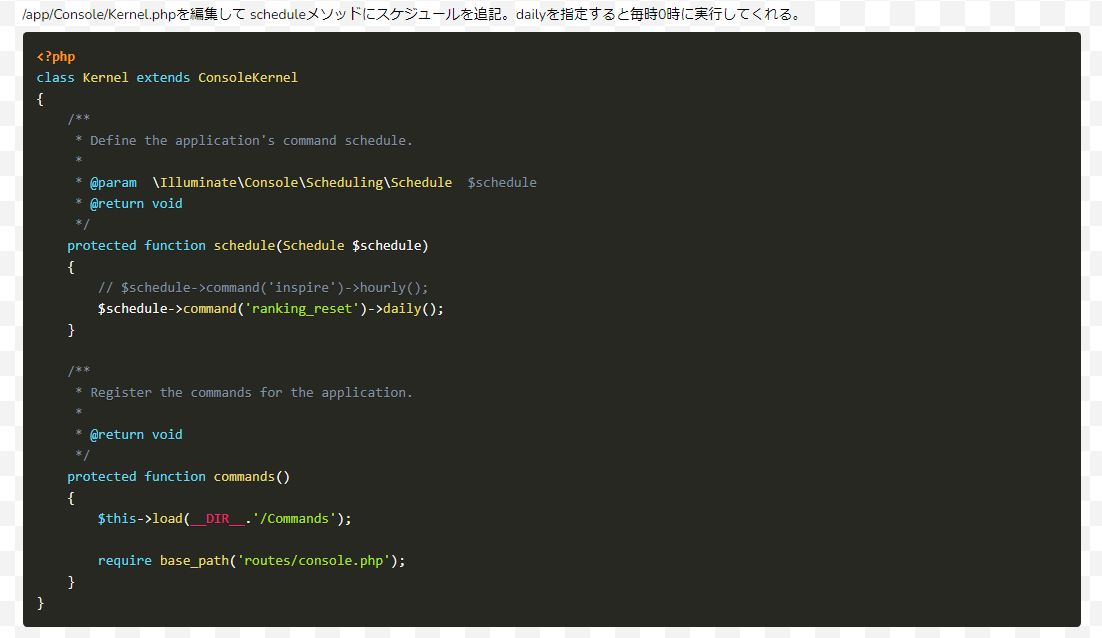Click the opening <?php tag
1102x638 pixels.
coord(56,56)
